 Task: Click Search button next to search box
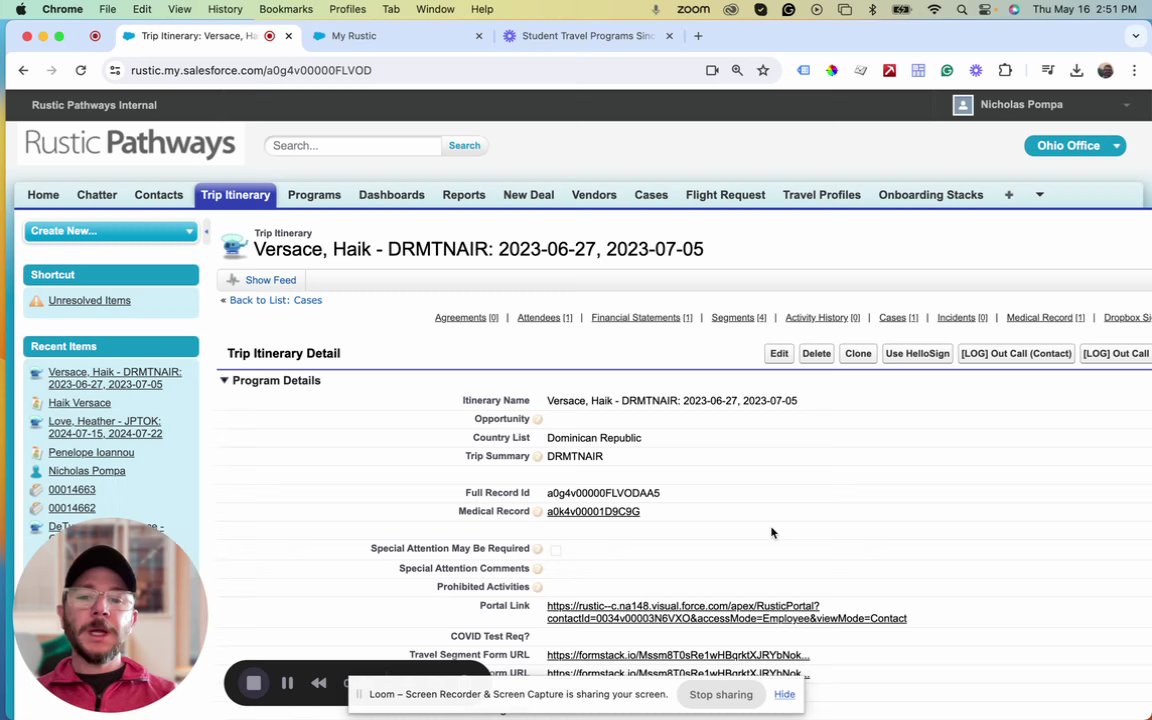pos(464,145)
